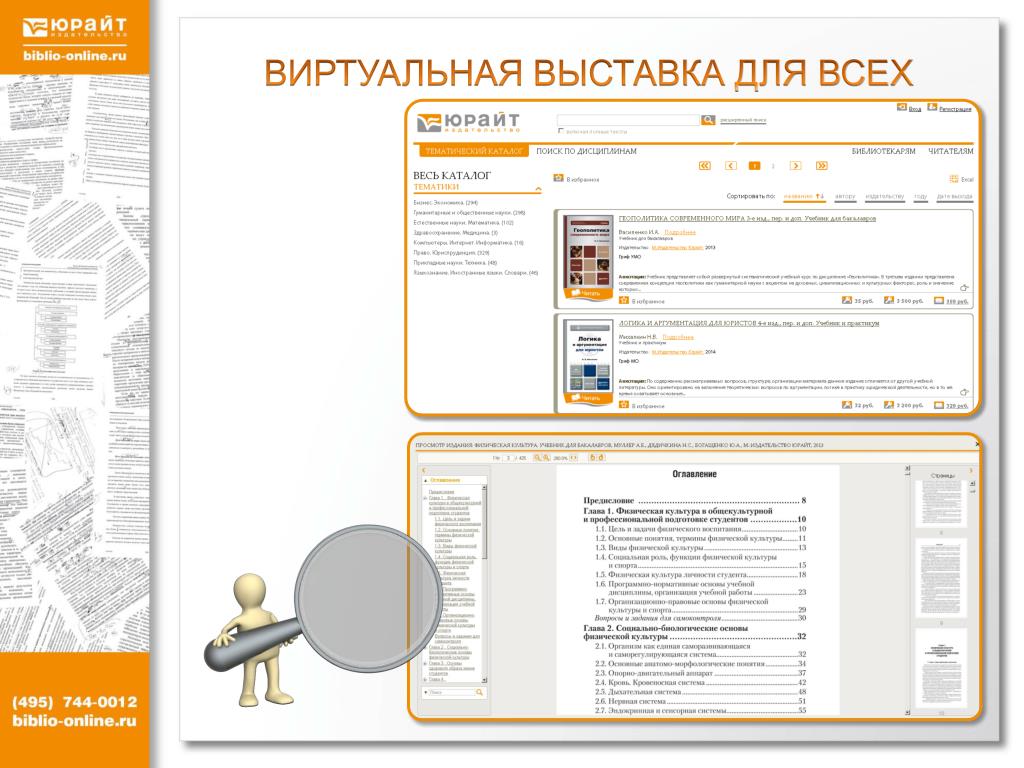Click the next page arrow in pagination
This screenshot has height=768, width=1024.
(x=799, y=166)
